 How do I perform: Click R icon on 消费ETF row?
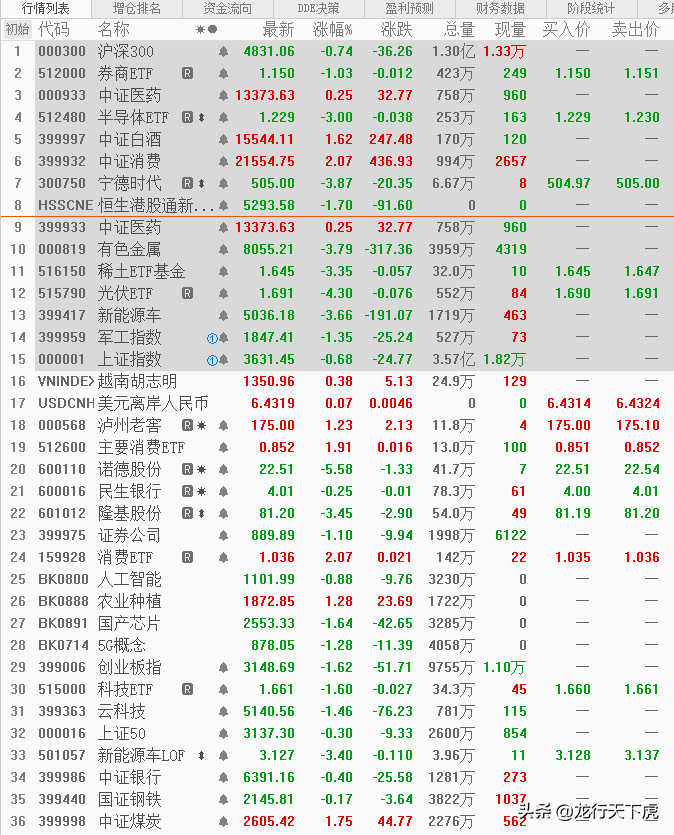click(187, 558)
